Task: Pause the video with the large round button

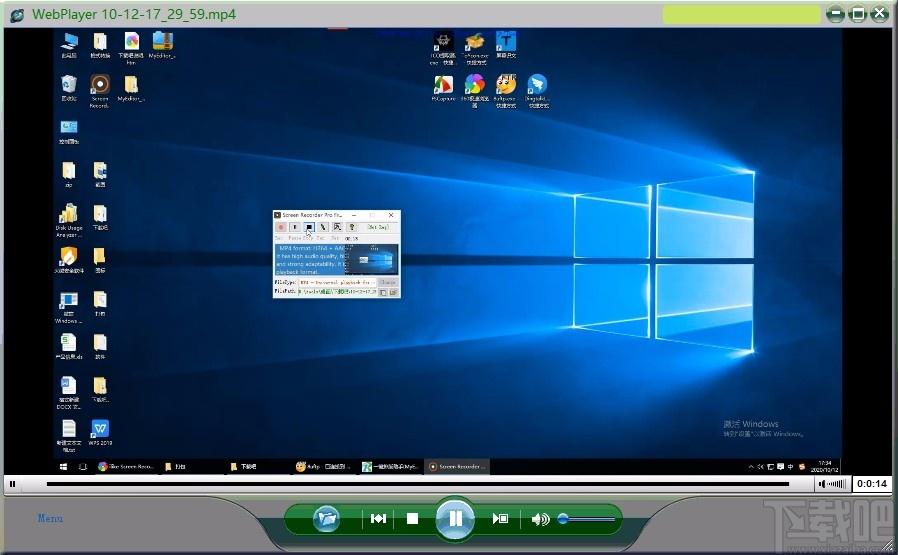Action: tap(455, 519)
